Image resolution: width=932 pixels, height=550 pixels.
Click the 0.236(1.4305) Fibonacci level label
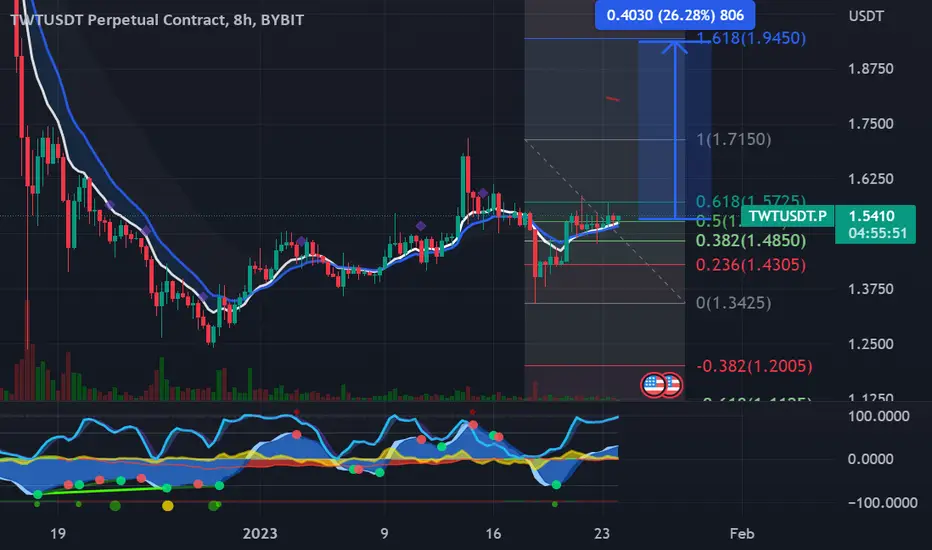(x=751, y=265)
